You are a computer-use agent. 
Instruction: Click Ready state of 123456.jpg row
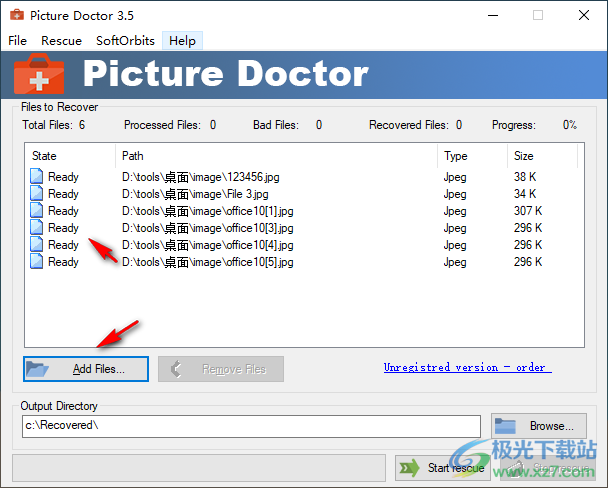(x=63, y=177)
